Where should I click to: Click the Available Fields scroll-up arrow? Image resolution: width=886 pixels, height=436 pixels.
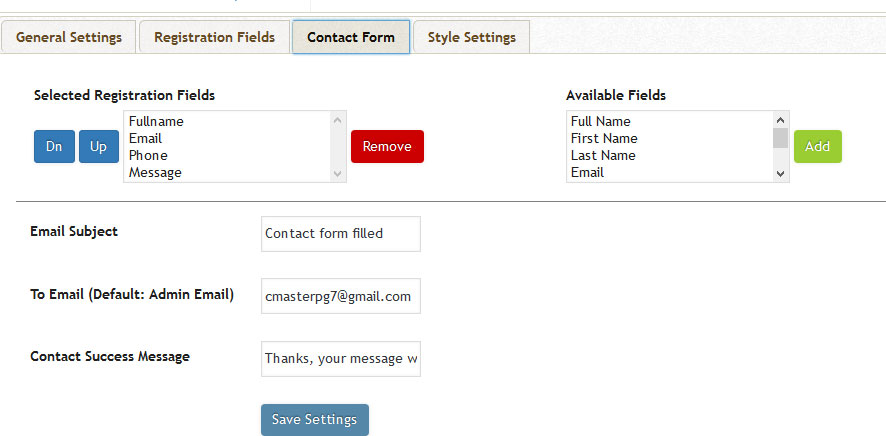tap(780, 119)
